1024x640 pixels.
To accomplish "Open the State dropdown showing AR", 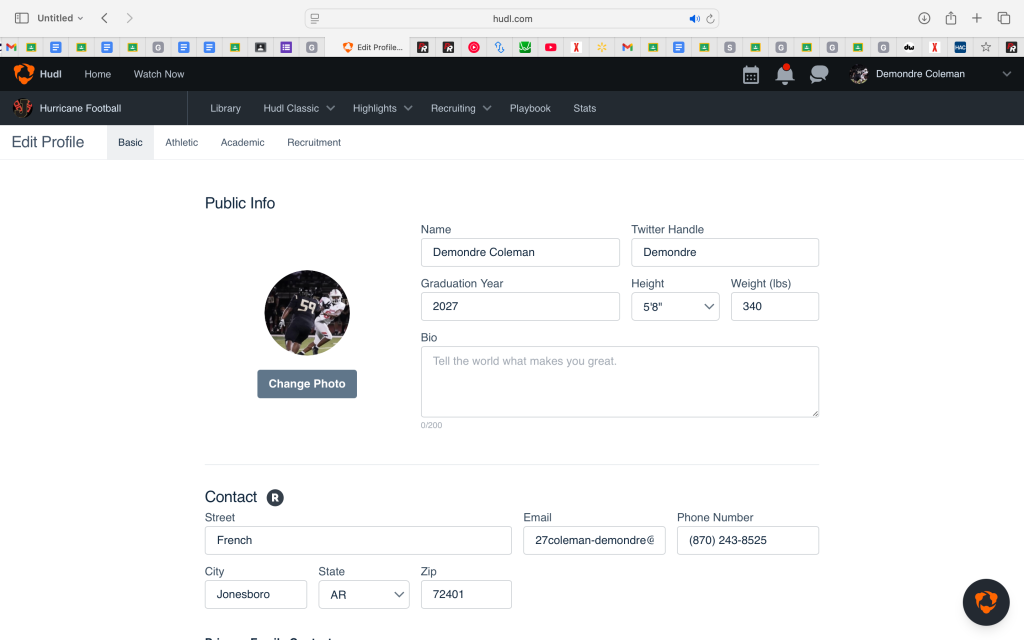I will pyautogui.click(x=363, y=594).
